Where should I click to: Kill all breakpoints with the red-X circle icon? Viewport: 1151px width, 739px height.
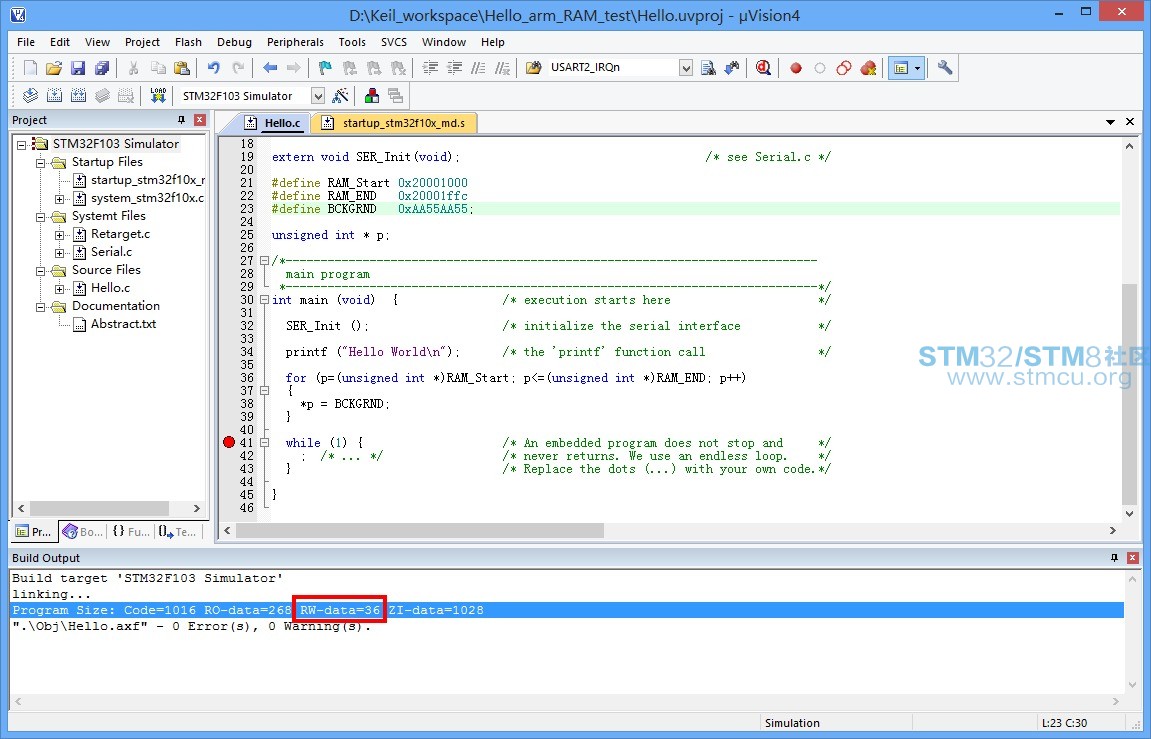[x=868, y=68]
